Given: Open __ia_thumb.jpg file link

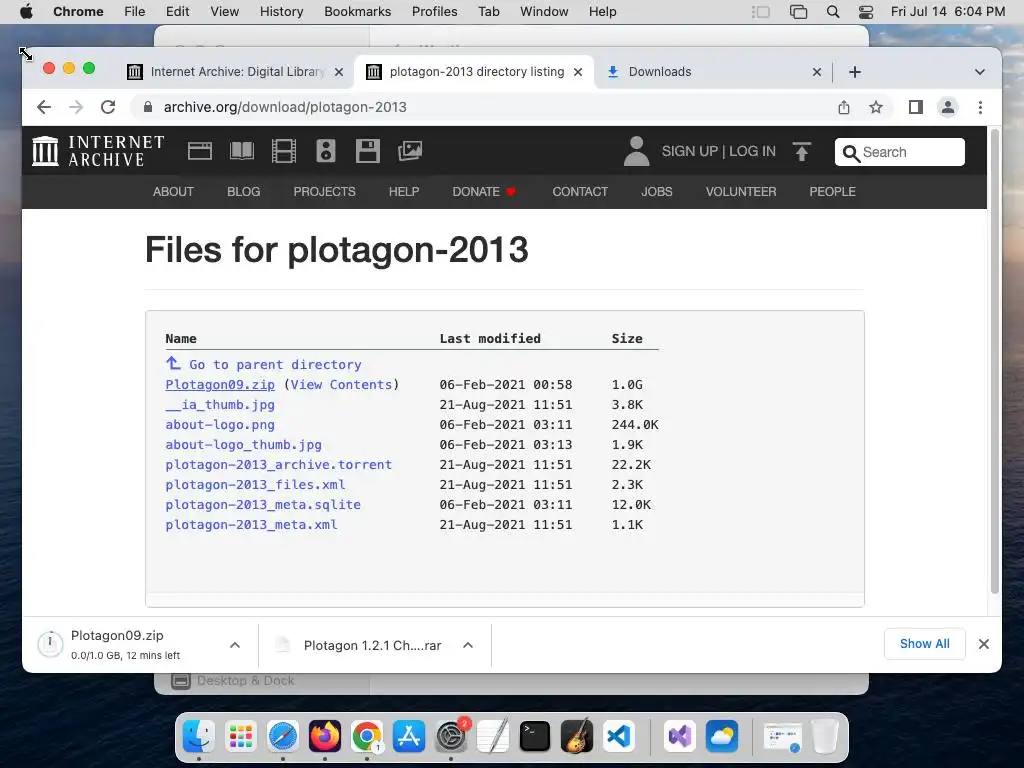Looking at the screenshot, I should click(220, 404).
